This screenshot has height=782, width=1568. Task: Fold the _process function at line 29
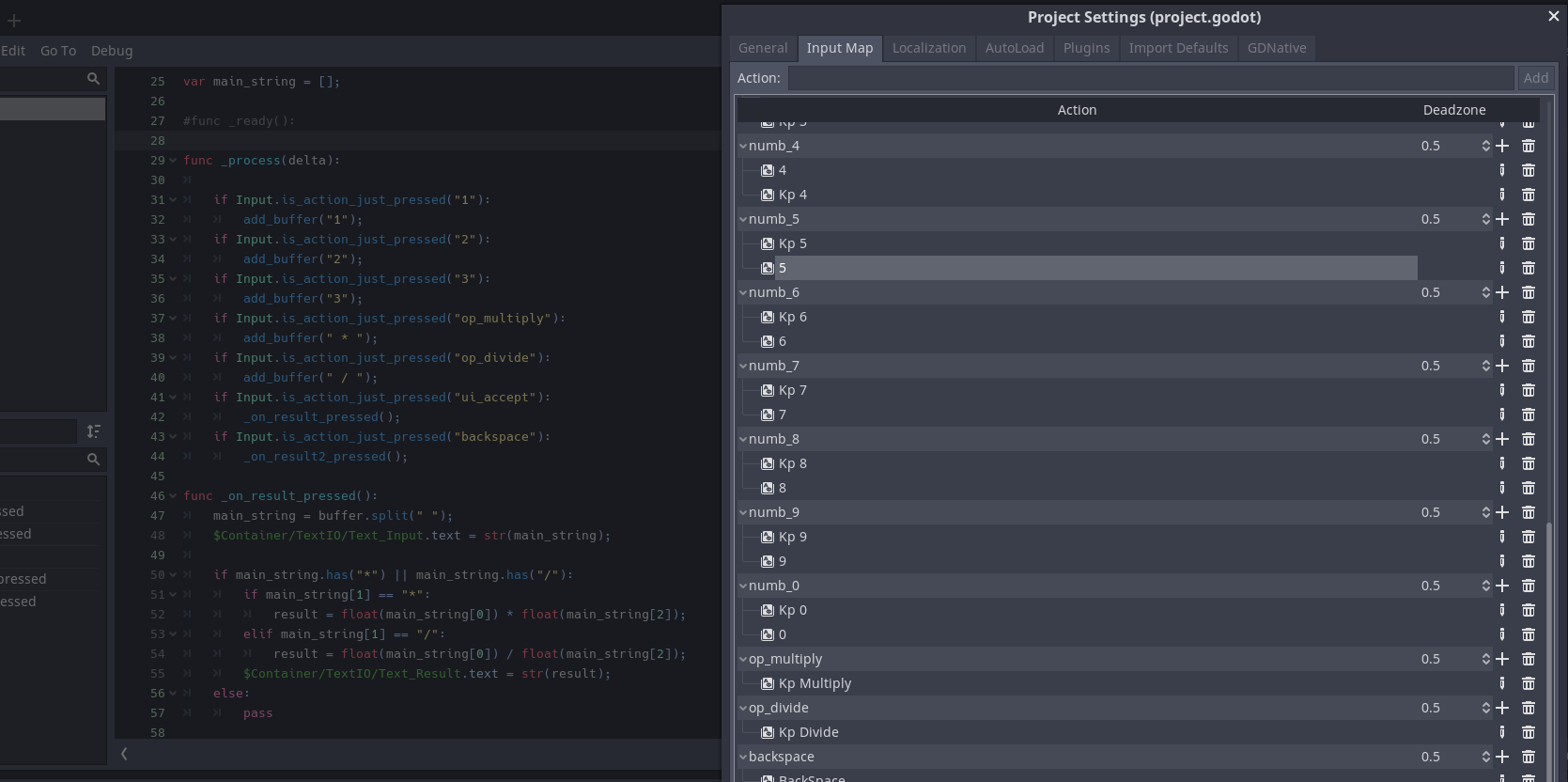point(173,161)
